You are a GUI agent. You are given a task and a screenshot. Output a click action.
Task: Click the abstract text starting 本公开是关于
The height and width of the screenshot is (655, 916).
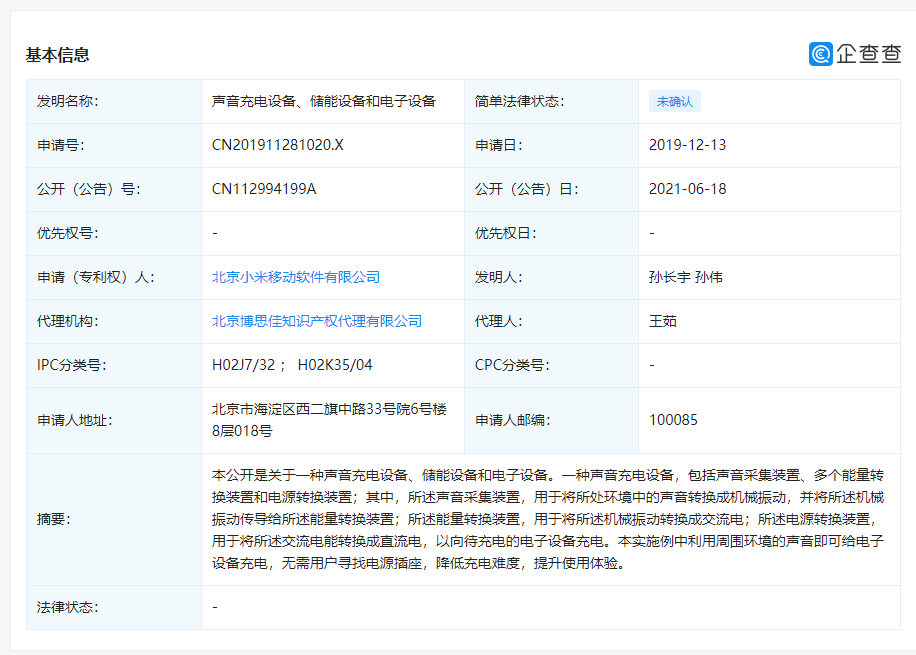548,519
